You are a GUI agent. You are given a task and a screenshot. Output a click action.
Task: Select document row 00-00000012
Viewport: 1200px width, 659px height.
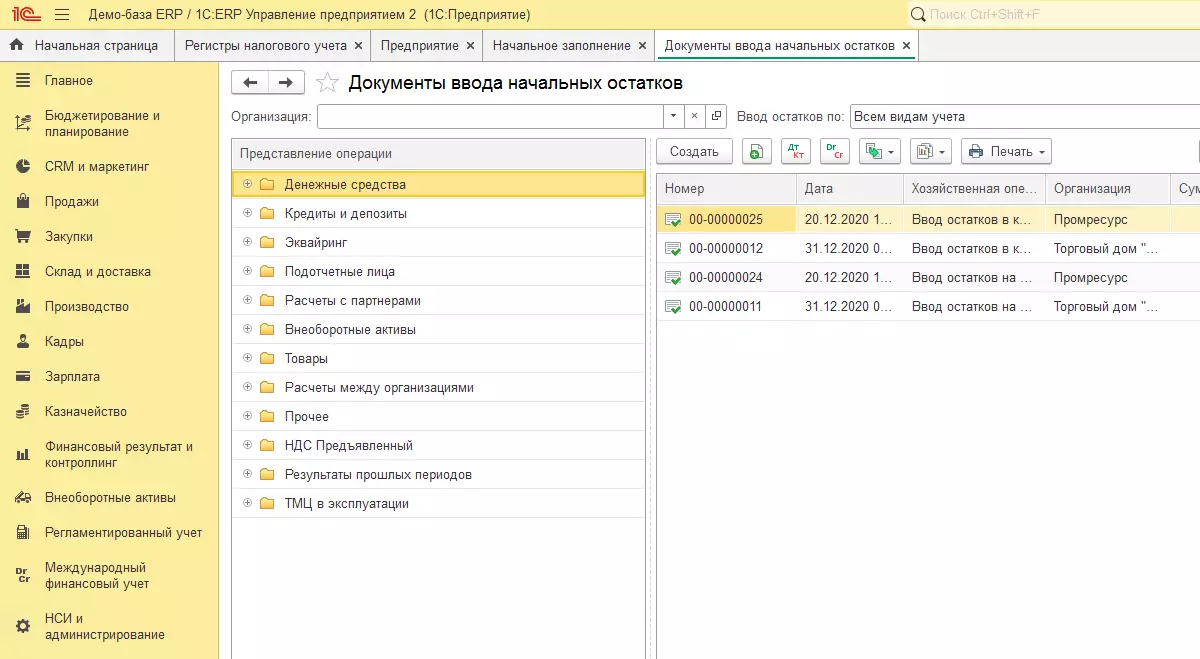tap(726, 249)
